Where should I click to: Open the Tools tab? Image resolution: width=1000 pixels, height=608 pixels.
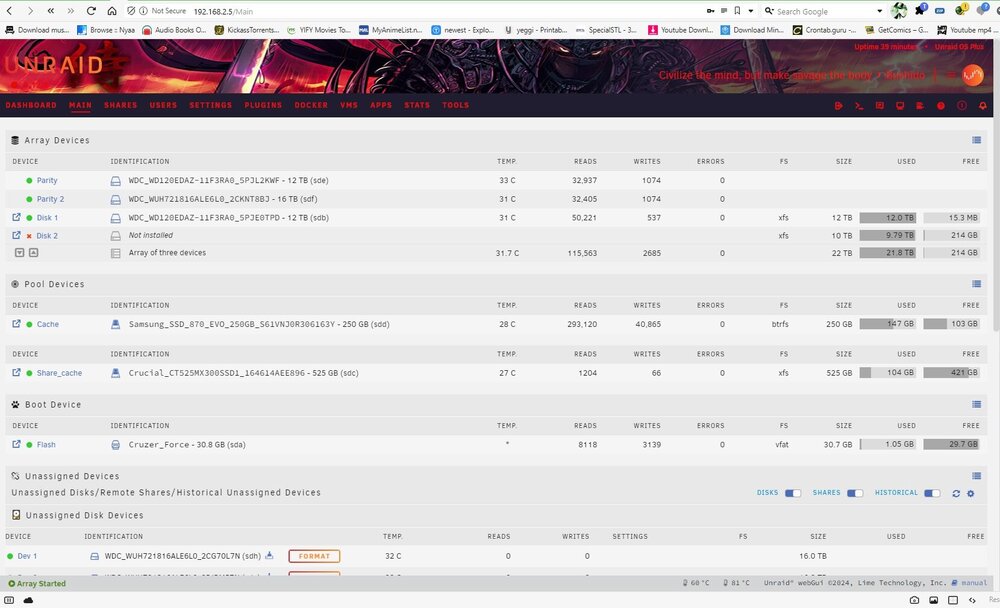coord(455,105)
